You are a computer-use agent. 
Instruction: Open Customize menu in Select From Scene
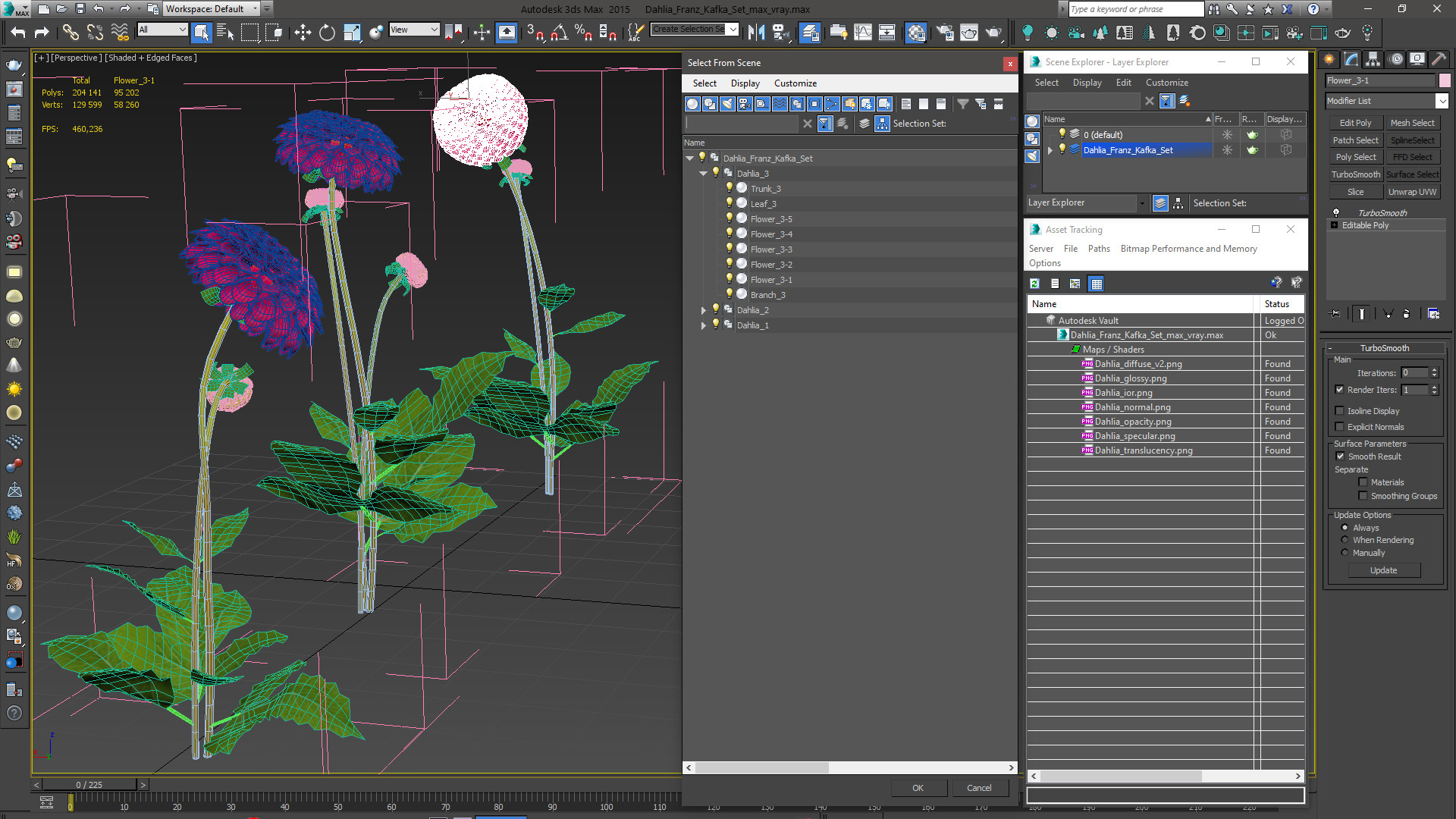pos(795,83)
